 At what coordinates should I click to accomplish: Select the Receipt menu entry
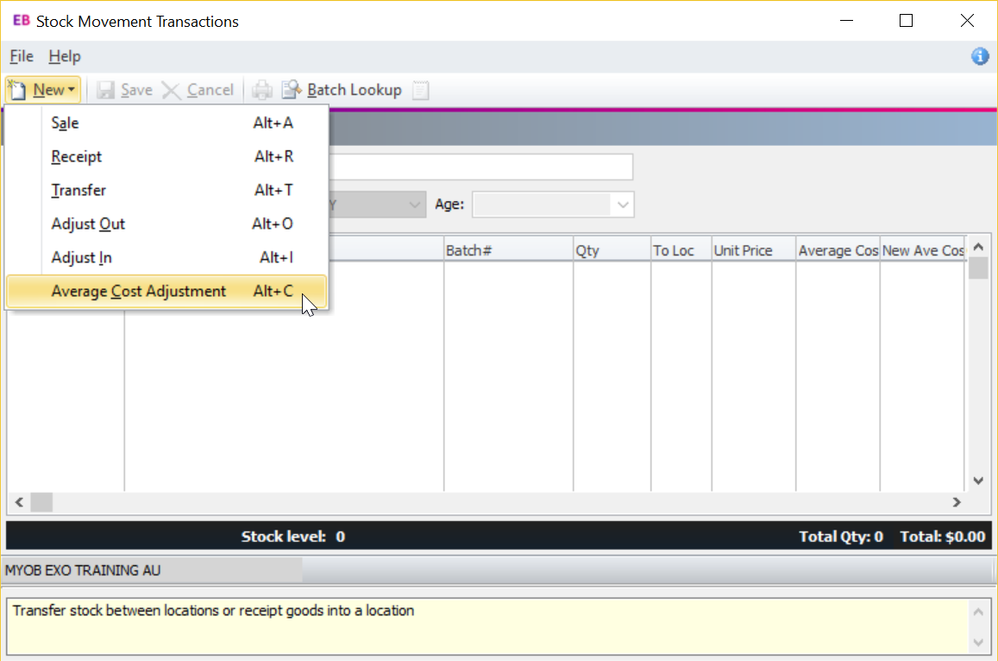tap(77, 157)
